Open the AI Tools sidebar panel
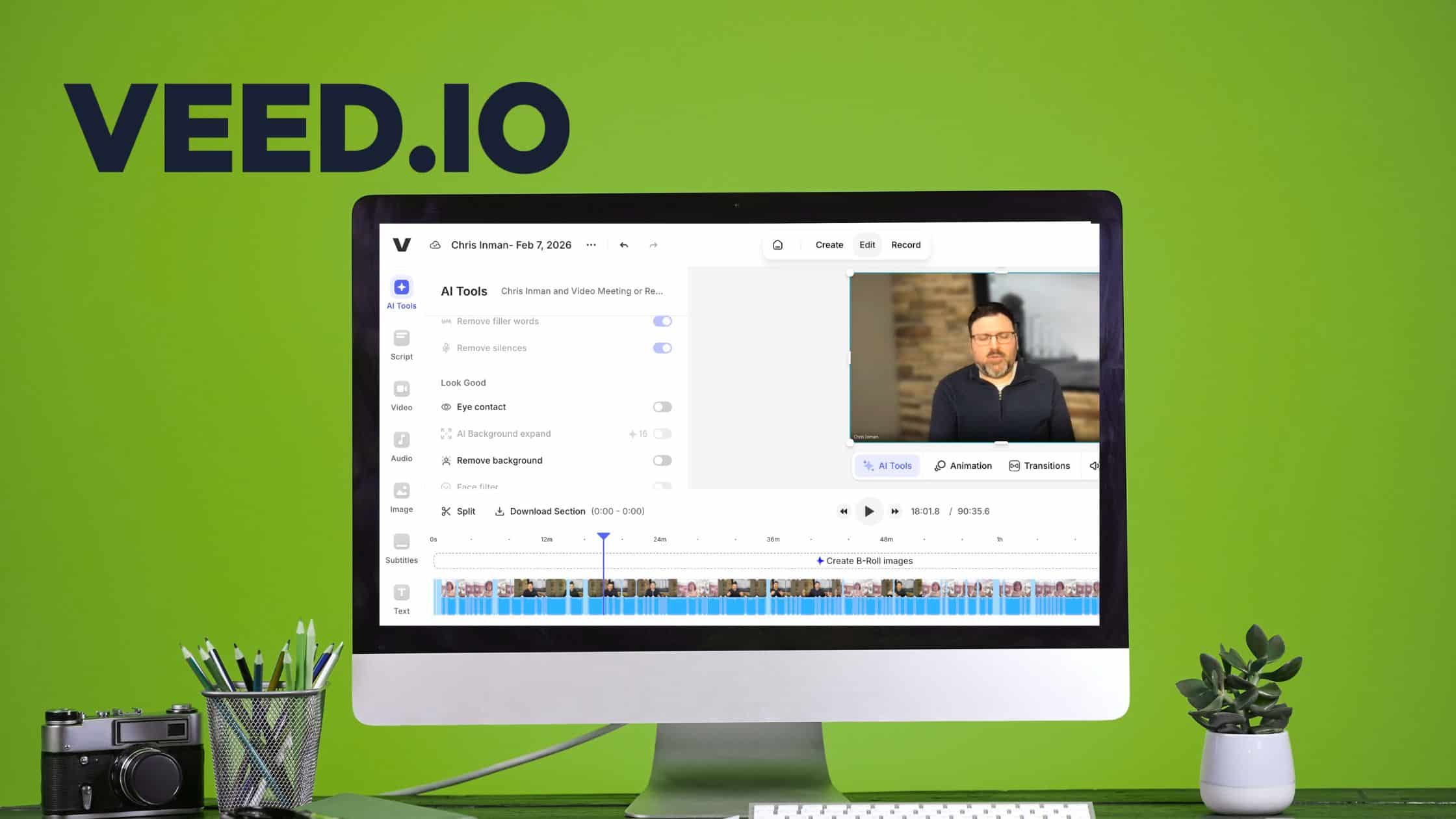Screen dimensions: 1456x819 [x=401, y=288]
